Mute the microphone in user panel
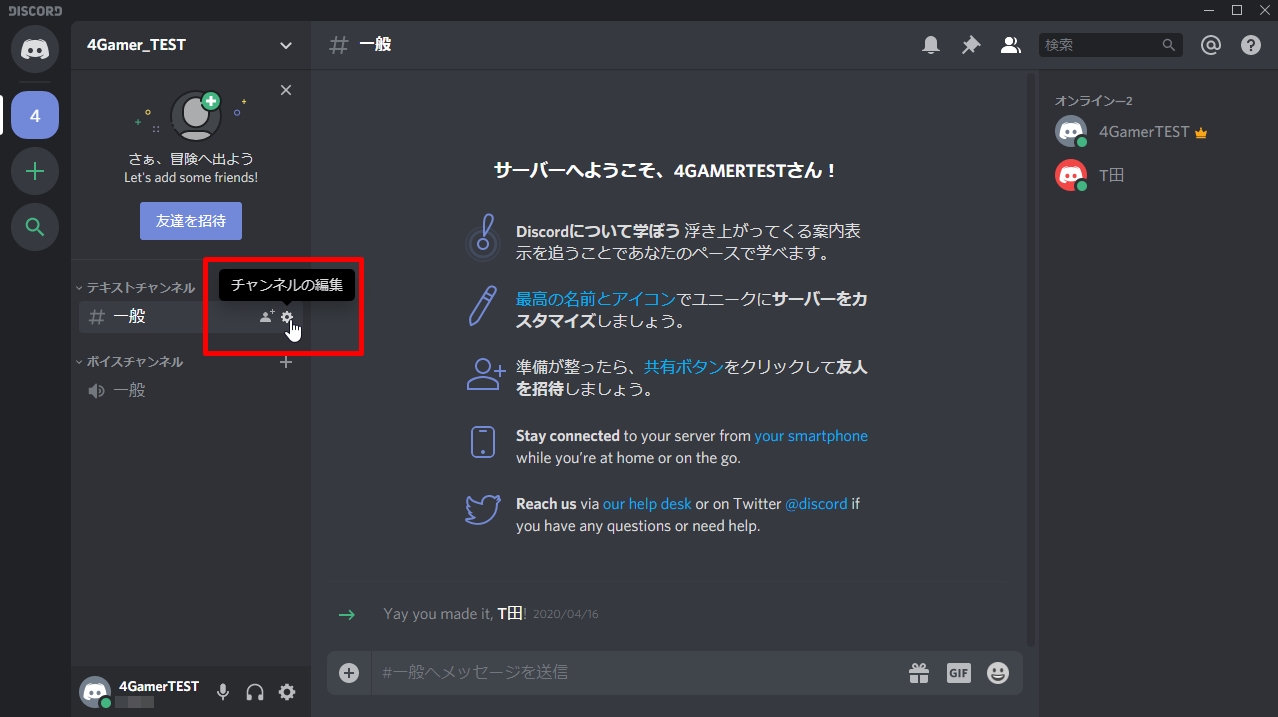The width and height of the screenshot is (1278, 717). pyautogui.click(x=223, y=692)
